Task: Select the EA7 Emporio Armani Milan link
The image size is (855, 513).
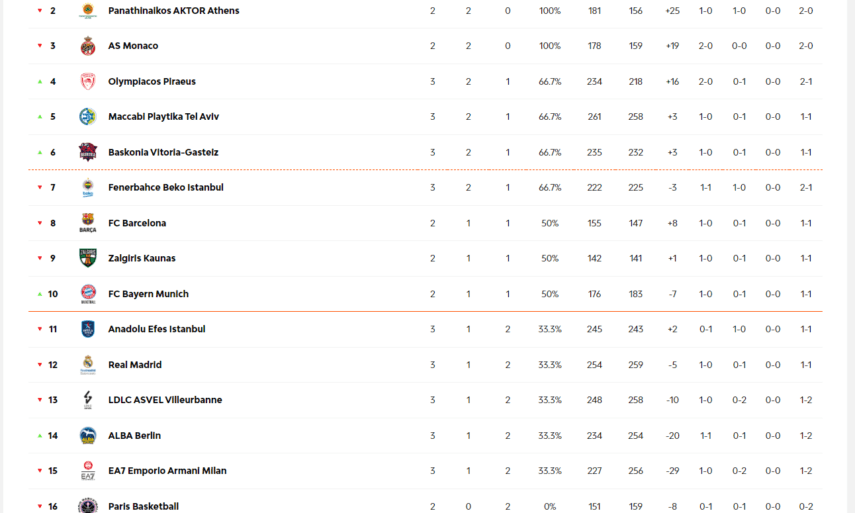Action: click(167, 471)
